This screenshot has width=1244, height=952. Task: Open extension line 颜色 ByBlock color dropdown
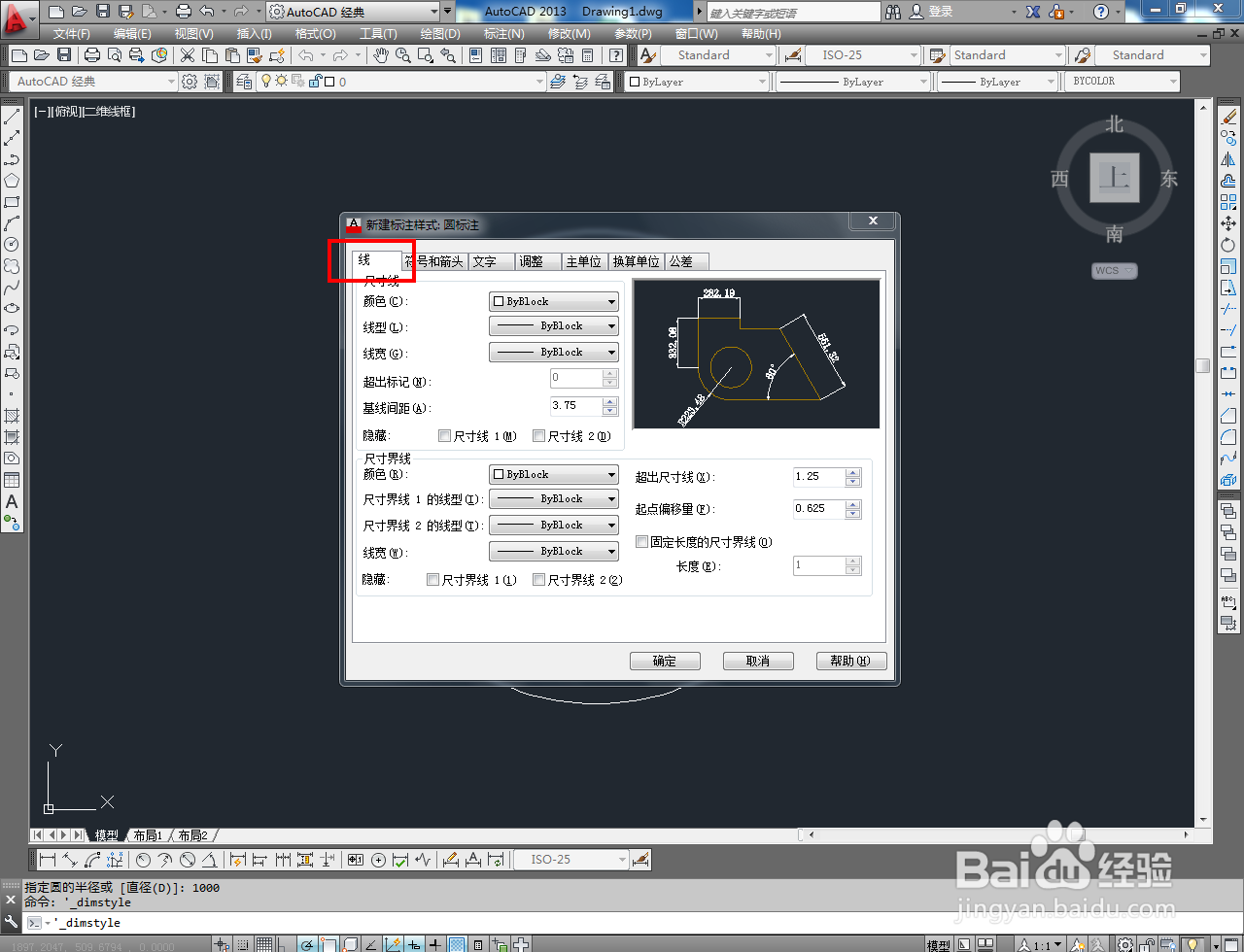(x=554, y=475)
